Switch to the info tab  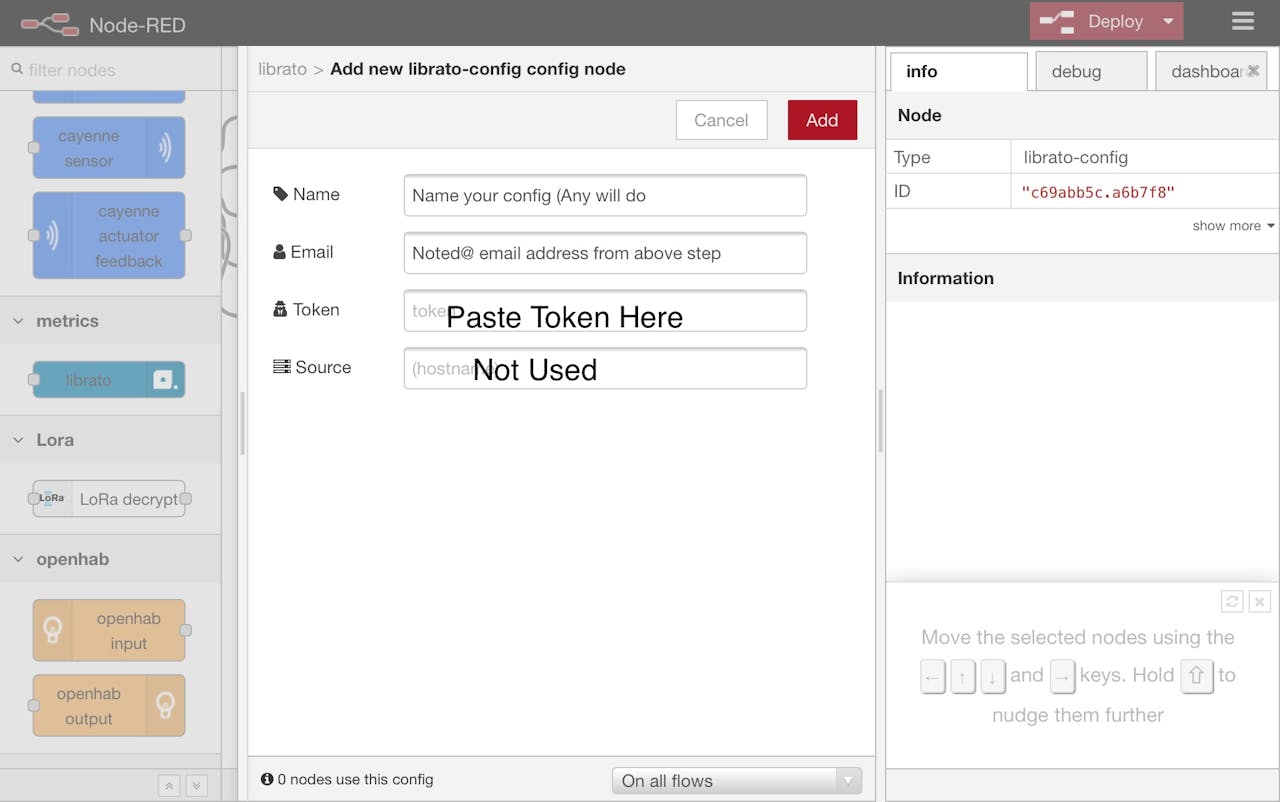958,71
